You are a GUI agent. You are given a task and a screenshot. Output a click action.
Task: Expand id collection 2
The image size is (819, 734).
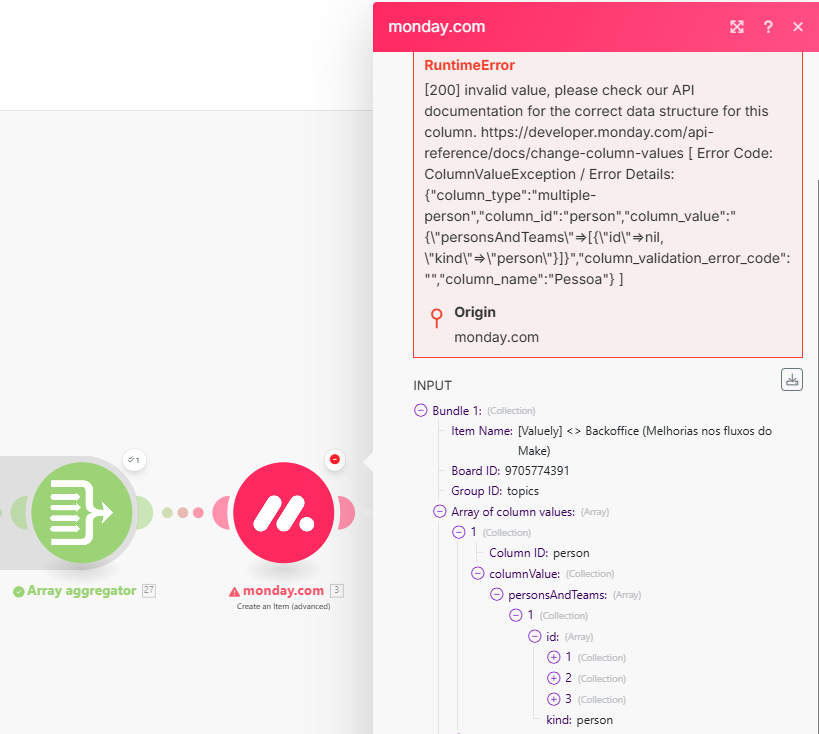(554, 678)
